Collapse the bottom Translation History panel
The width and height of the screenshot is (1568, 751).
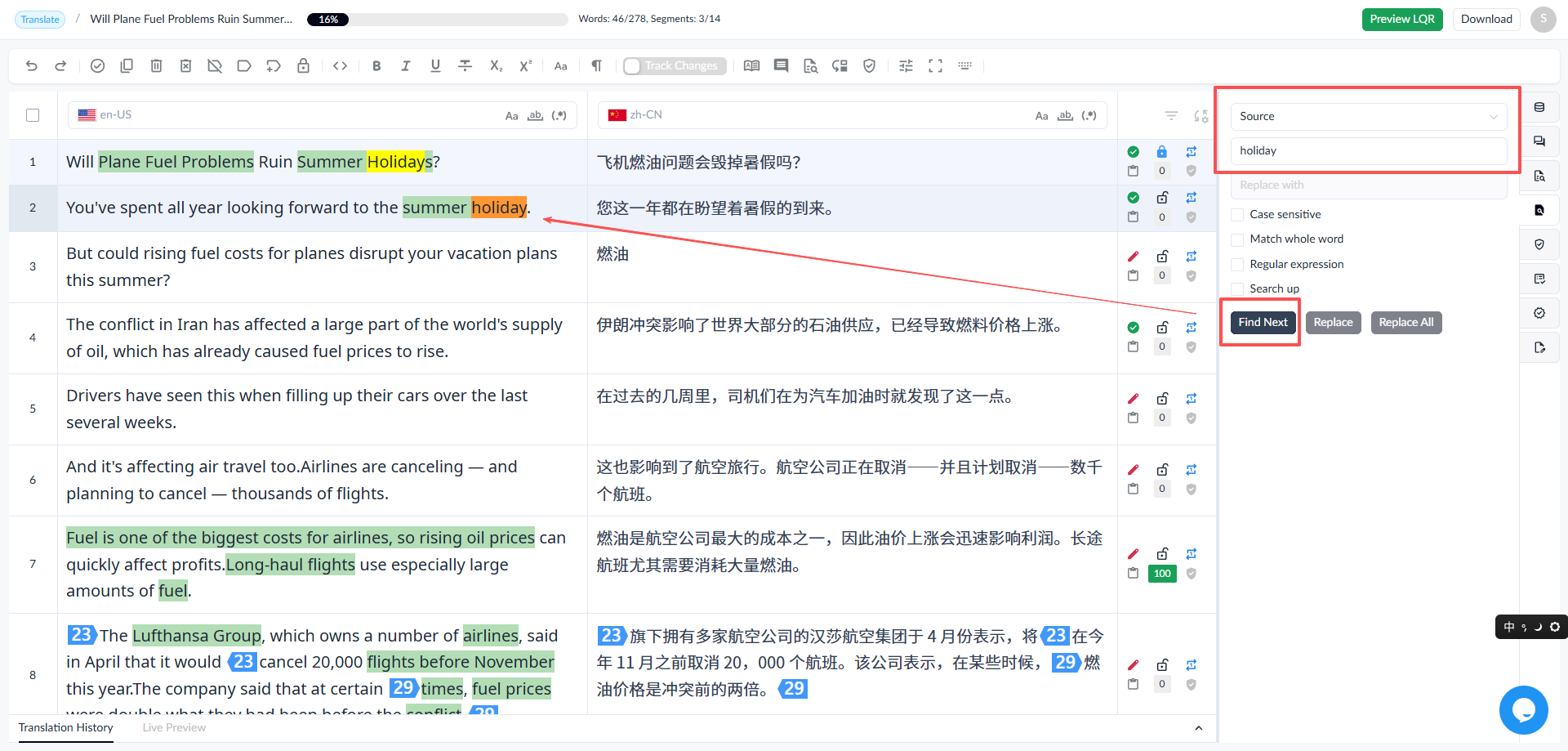[x=1198, y=728]
